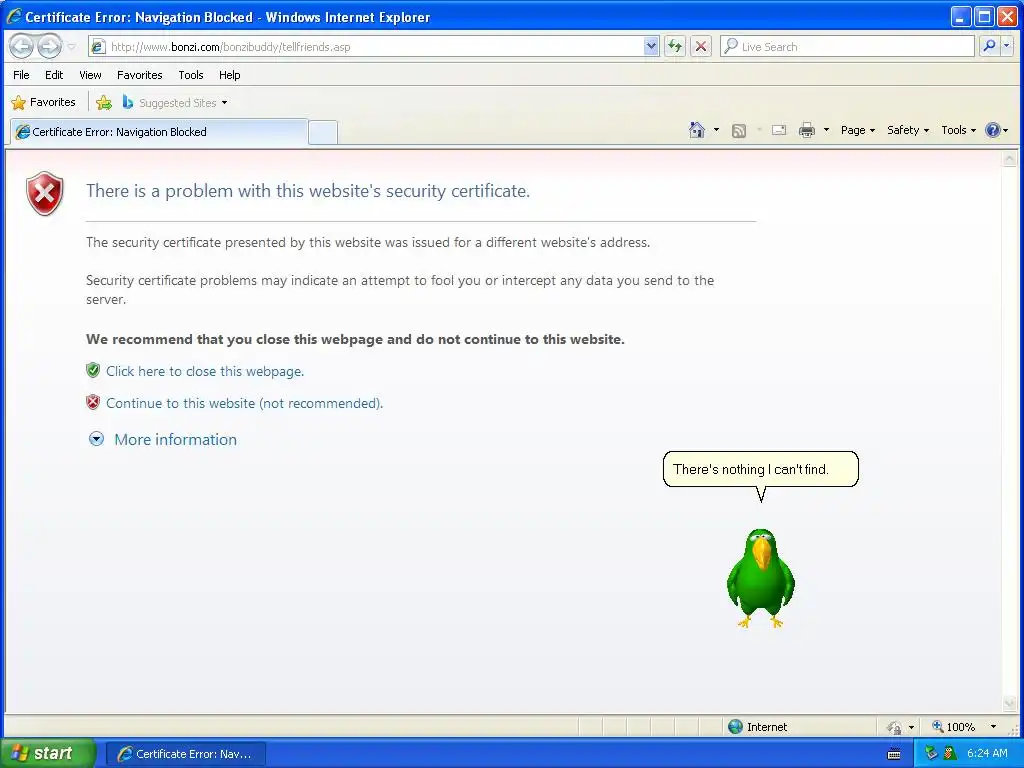
Task: Click the More information link text
Action: tap(175, 440)
